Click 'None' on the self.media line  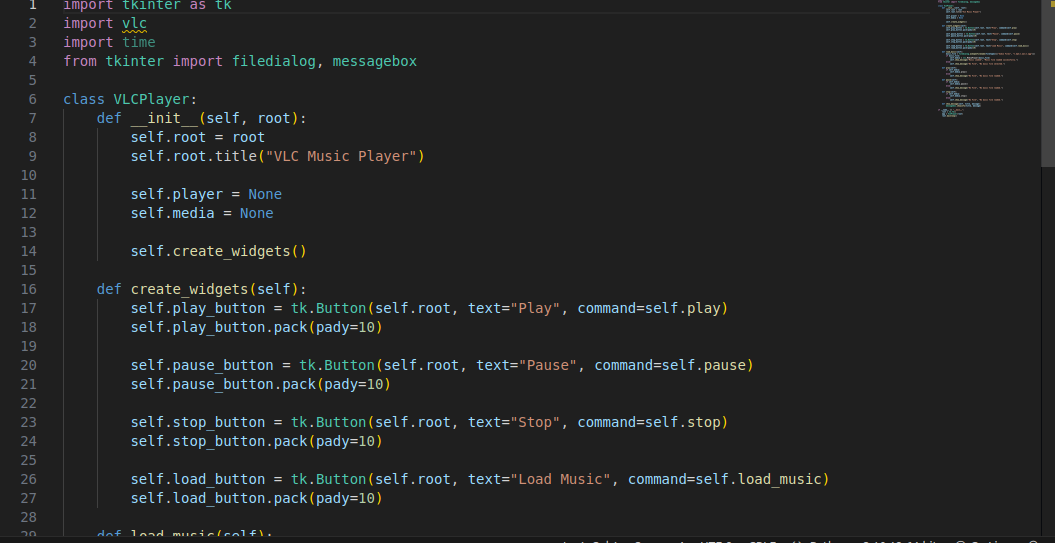[256, 213]
